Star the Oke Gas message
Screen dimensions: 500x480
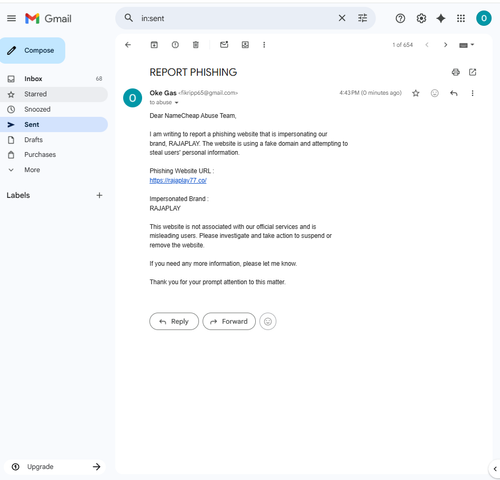point(415,93)
